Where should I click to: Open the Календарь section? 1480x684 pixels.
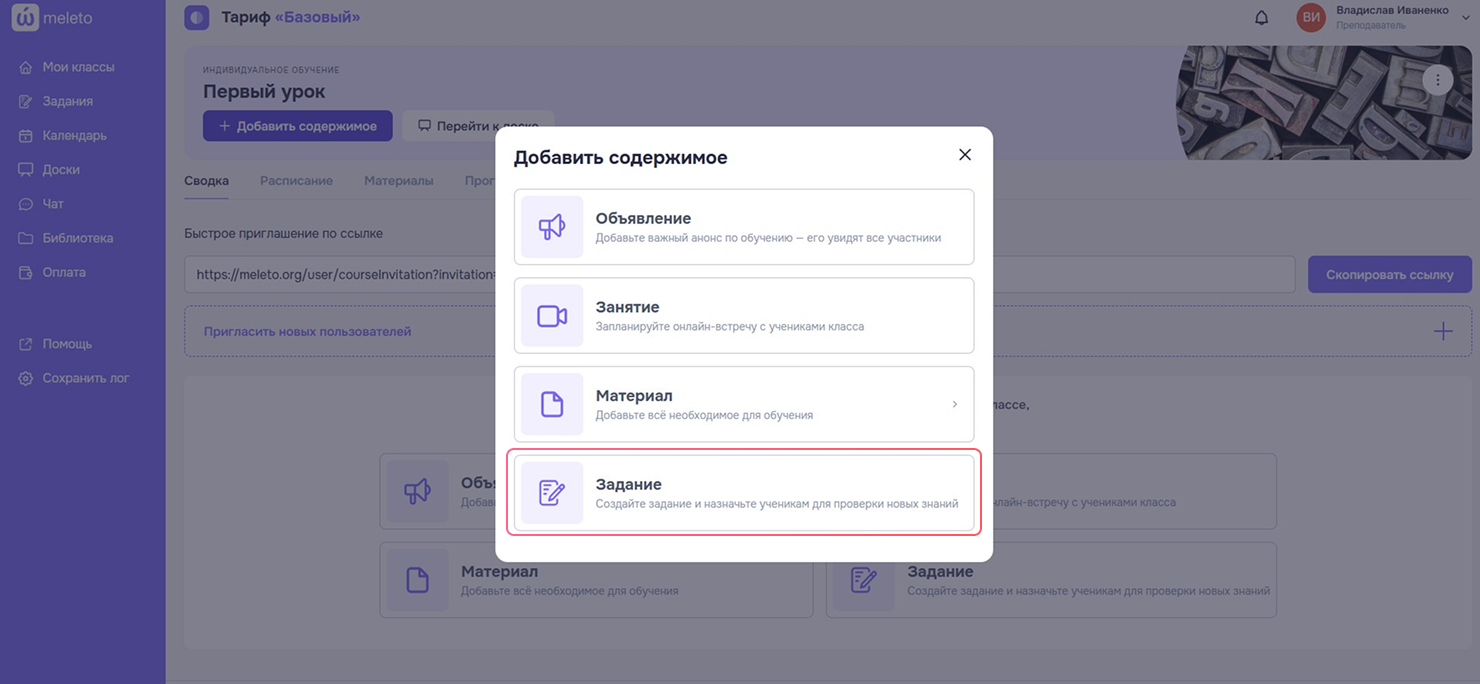[x=24, y=134]
